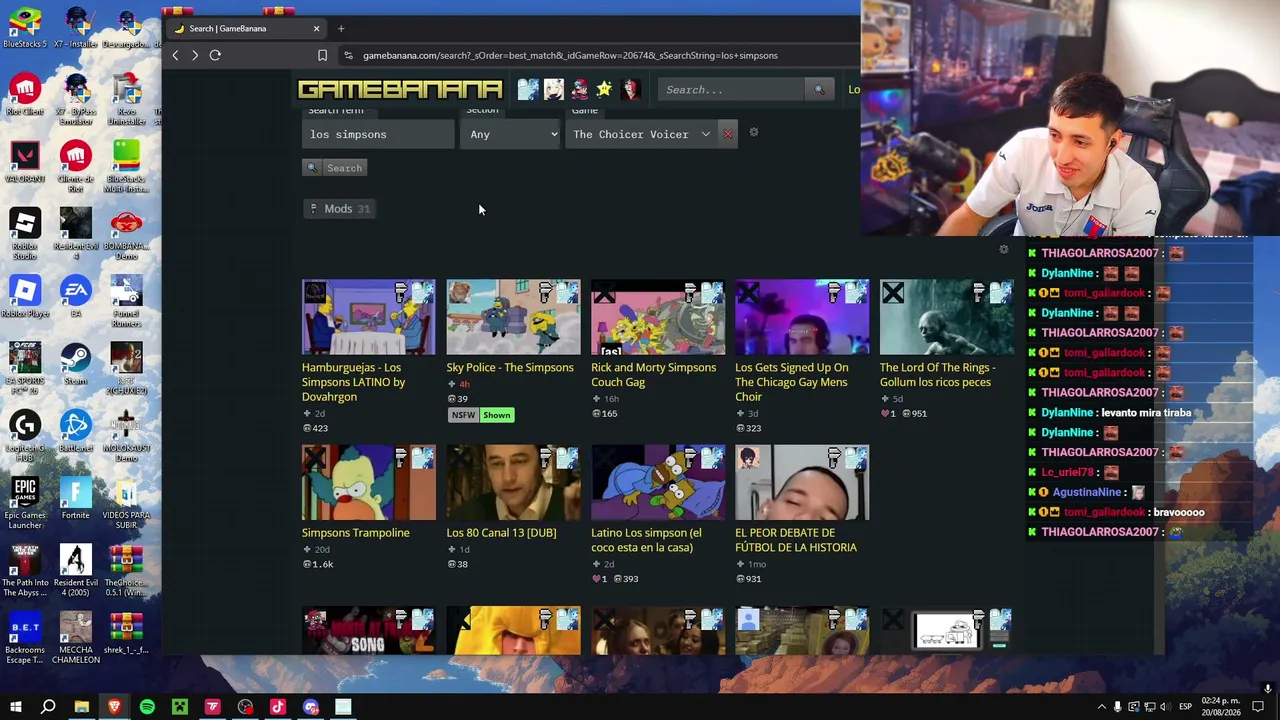Viewport: 1280px width, 720px height.
Task: Launch BlueStacks 5 from the desktop
Action: click(x=25, y=26)
